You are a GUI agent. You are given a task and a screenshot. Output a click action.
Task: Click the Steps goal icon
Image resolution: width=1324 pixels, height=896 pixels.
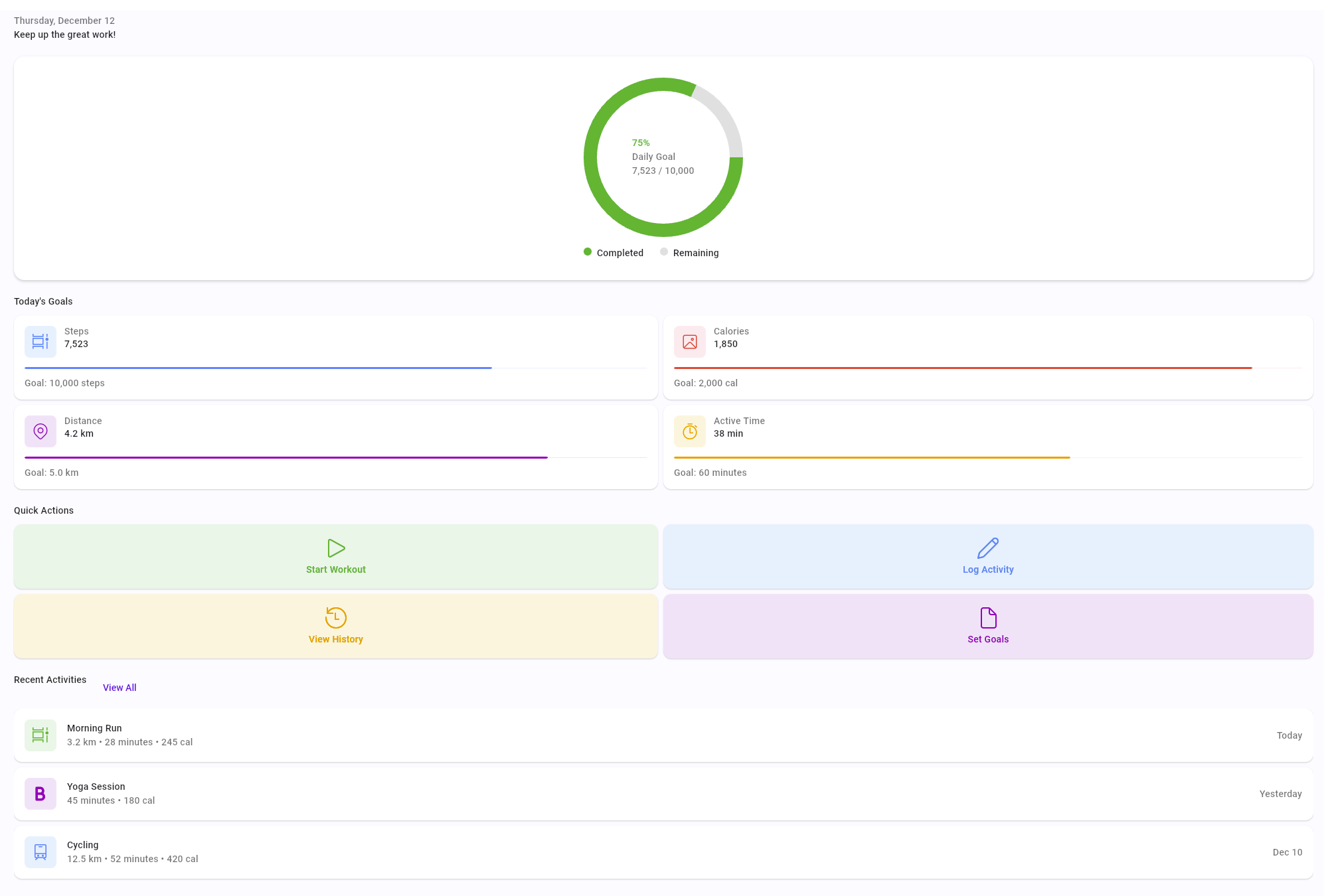click(41, 342)
